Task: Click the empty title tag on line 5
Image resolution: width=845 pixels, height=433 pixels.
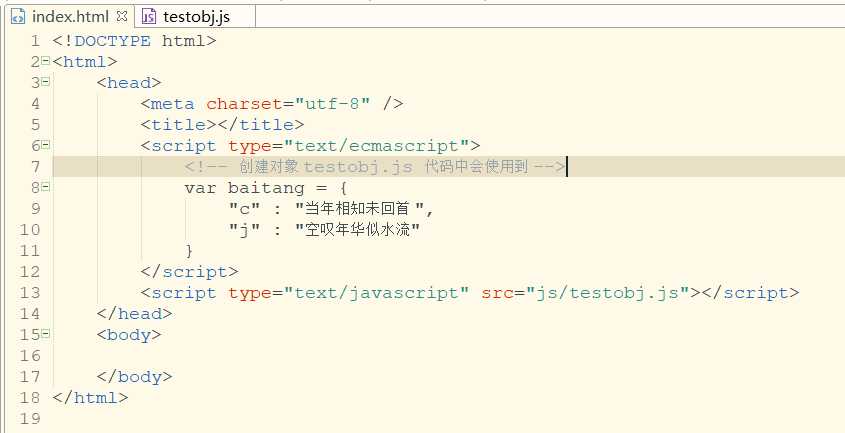Action: point(222,125)
